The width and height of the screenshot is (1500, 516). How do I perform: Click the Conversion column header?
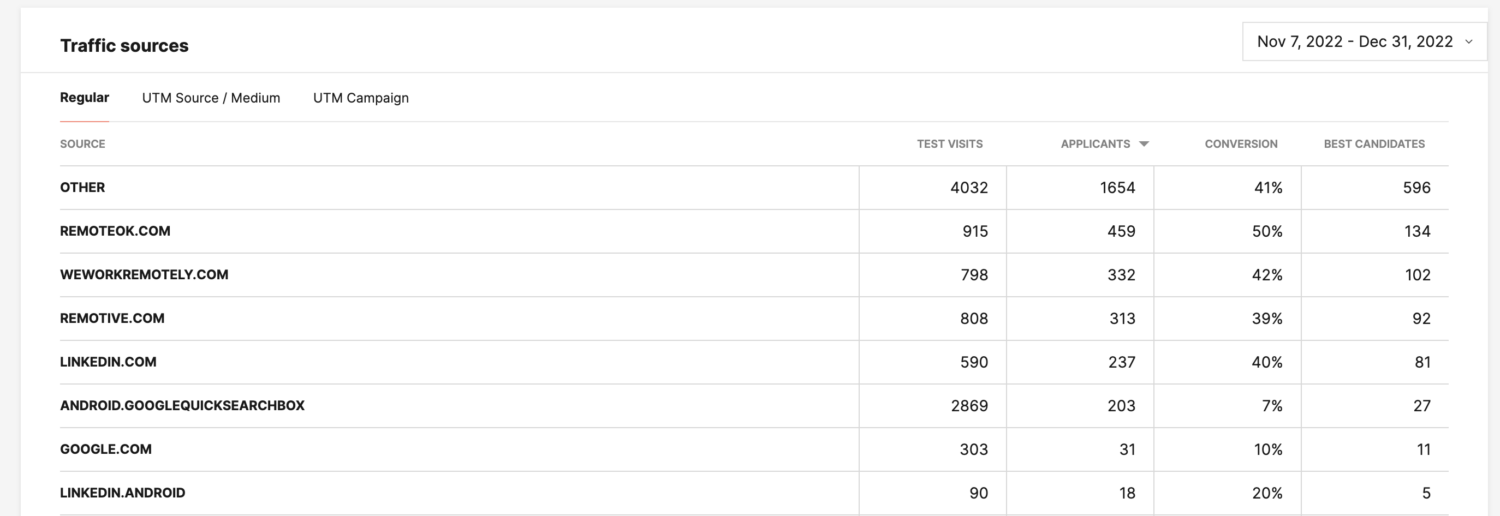pos(1241,144)
